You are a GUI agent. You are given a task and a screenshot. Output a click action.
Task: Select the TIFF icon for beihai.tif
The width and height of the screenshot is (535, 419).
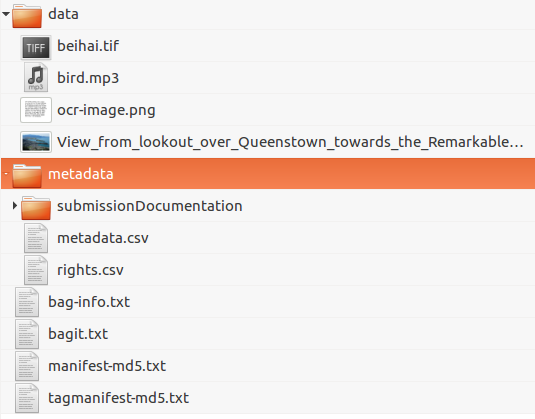36,47
